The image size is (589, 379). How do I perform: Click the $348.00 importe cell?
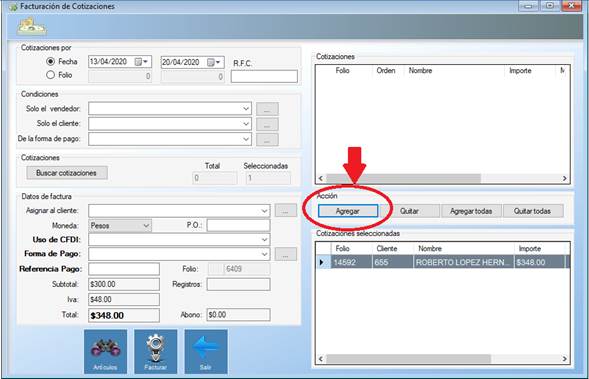pos(539,262)
